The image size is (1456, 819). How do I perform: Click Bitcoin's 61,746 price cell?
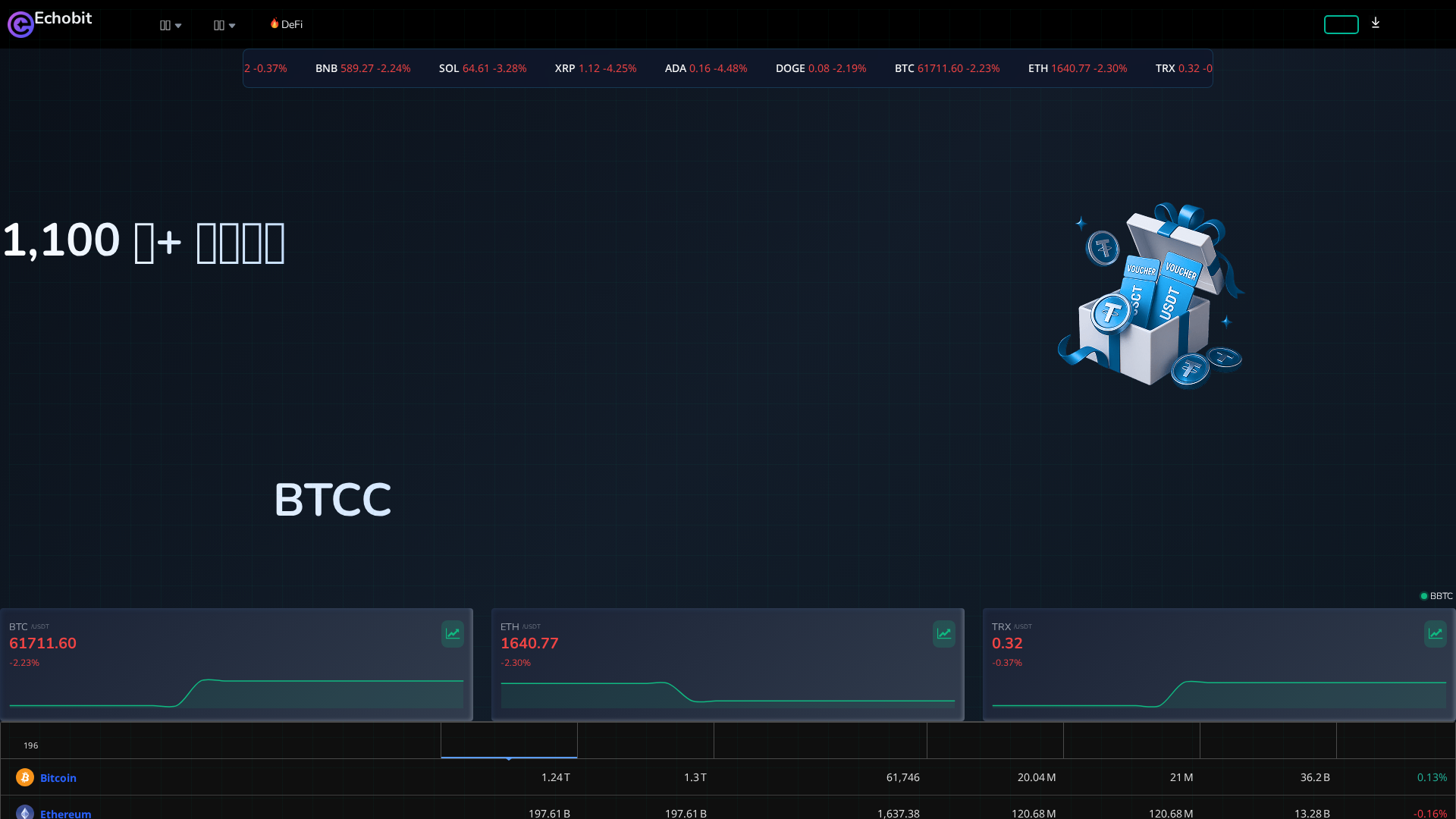pyautogui.click(x=903, y=777)
